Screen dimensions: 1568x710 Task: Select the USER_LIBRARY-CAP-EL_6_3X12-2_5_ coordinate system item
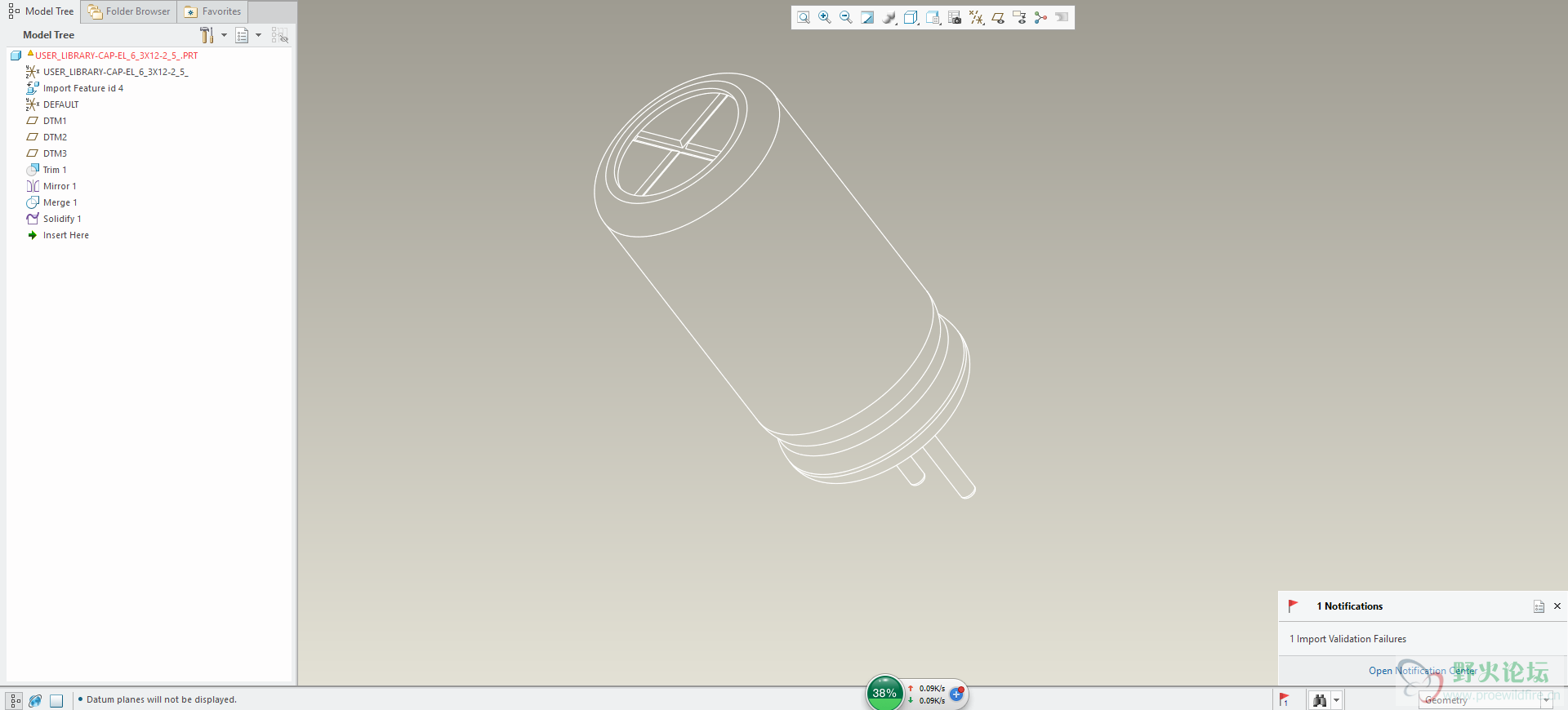coord(115,72)
